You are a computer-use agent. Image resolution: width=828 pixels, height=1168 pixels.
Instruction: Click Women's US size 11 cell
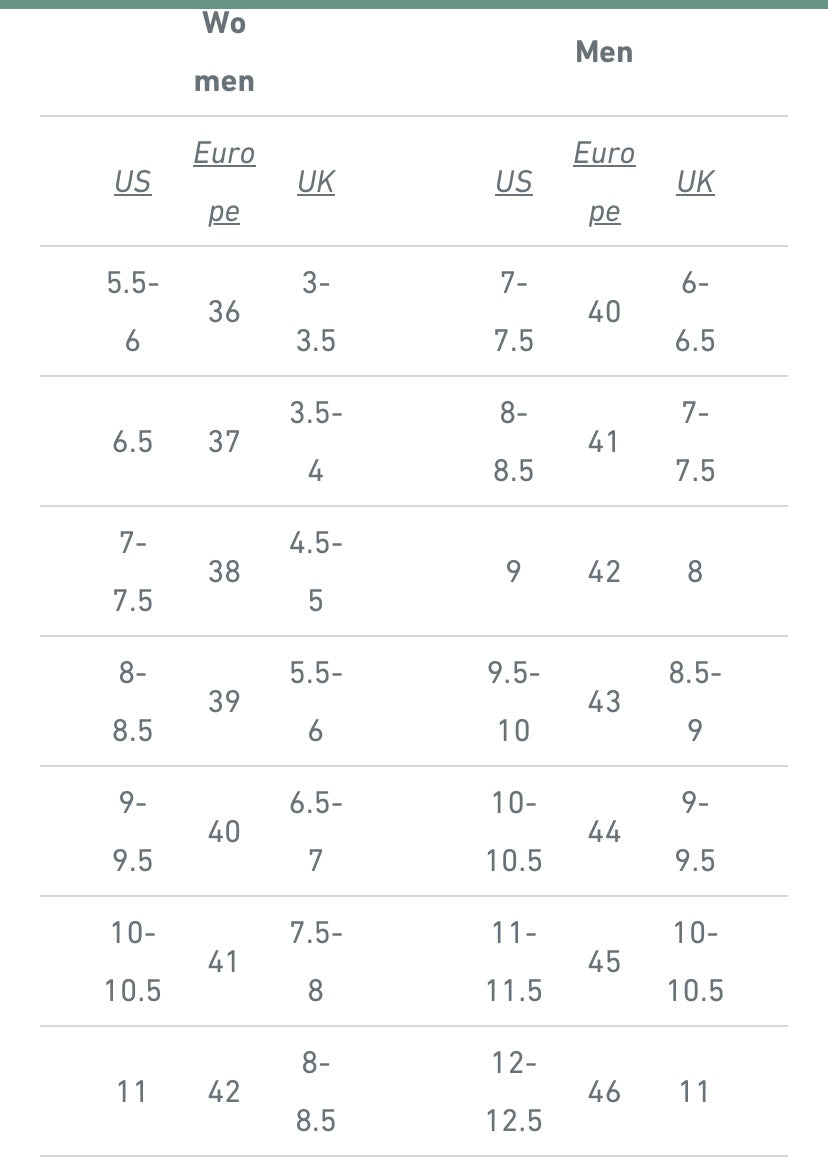[x=132, y=1092]
